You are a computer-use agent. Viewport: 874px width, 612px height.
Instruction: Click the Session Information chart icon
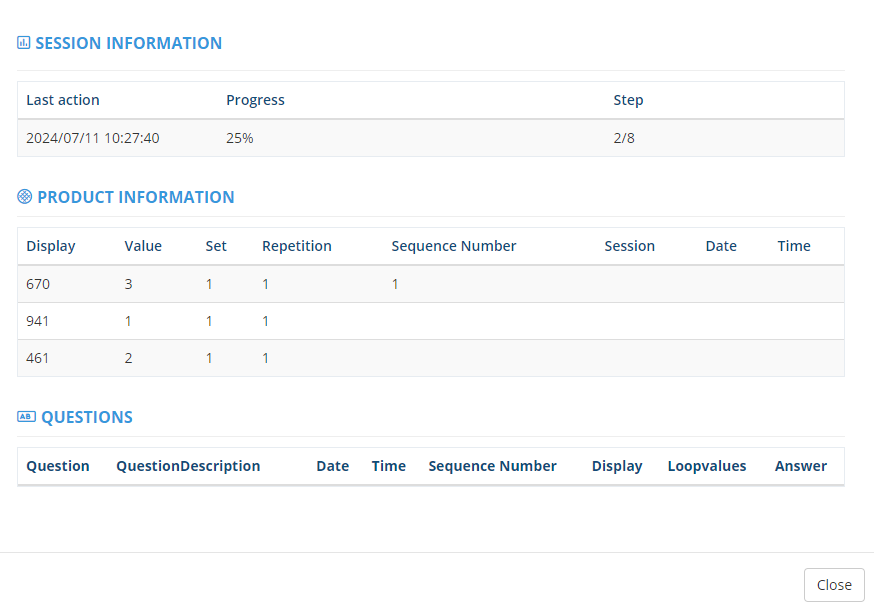pyautogui.click(x=24, y=43)
